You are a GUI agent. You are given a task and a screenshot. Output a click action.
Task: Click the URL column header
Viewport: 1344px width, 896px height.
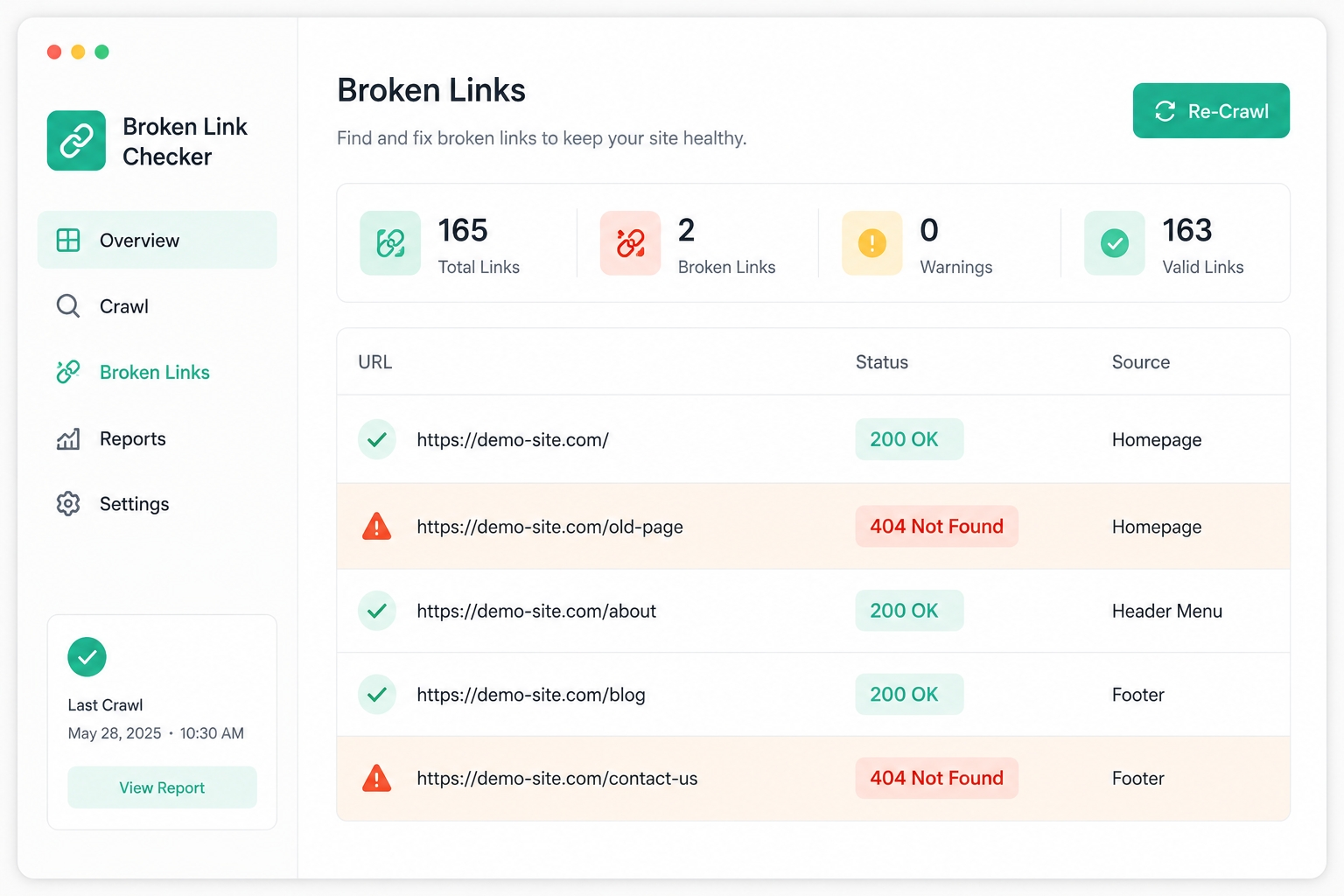375,362
